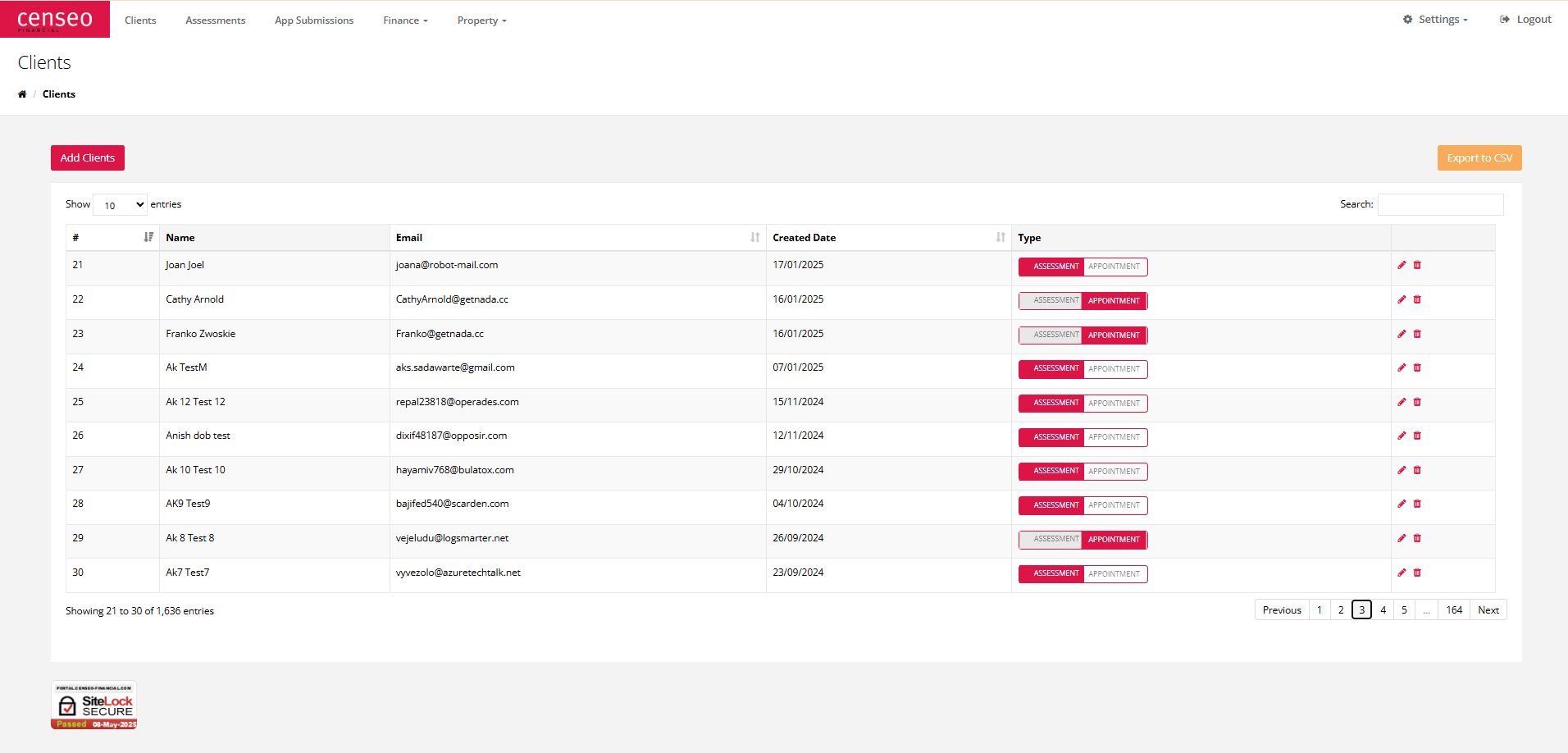
Task: Delete the Anish dob test client
Action: [1417, 436]
